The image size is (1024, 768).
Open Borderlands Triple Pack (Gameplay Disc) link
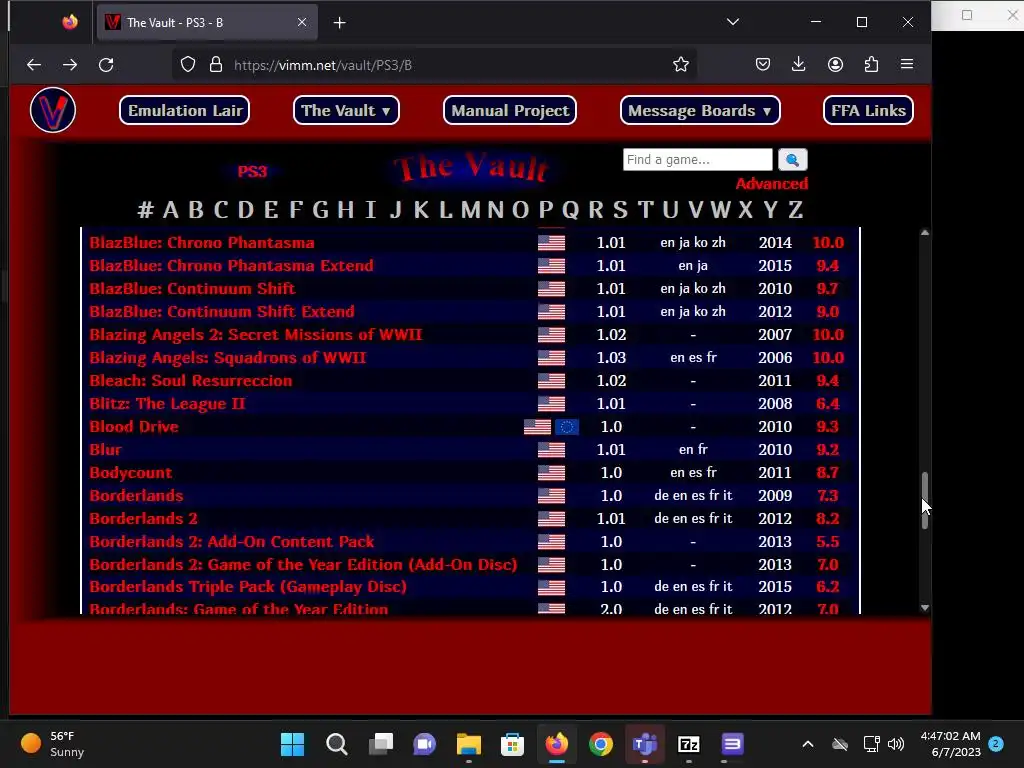click(248, 586)
